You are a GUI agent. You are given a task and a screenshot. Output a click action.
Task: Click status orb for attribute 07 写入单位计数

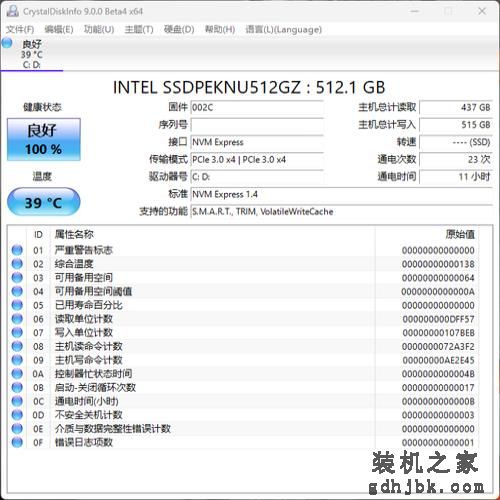17,332
